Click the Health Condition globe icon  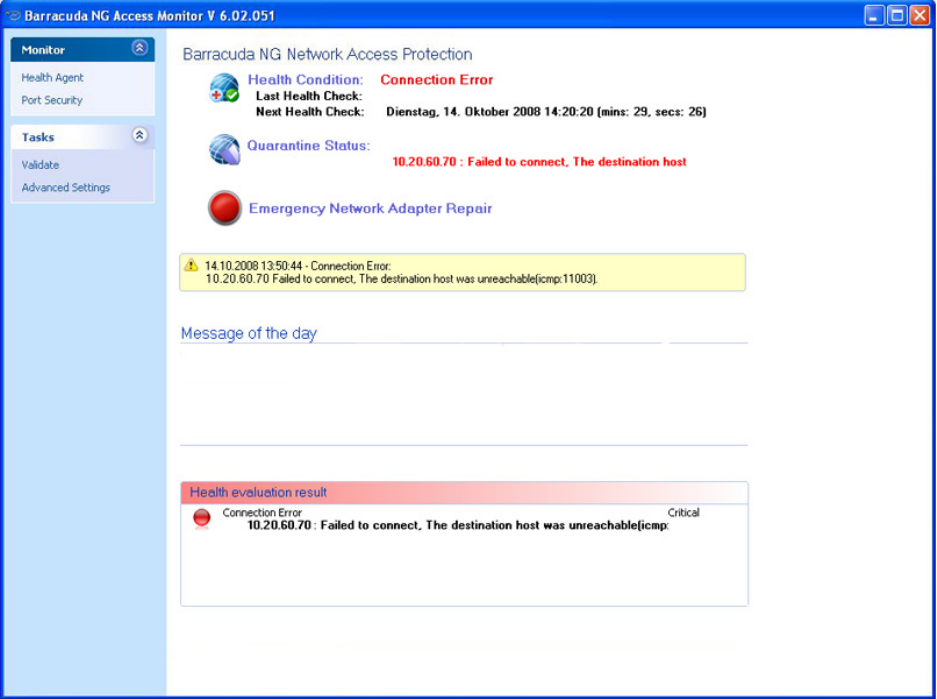pos(224,88)
